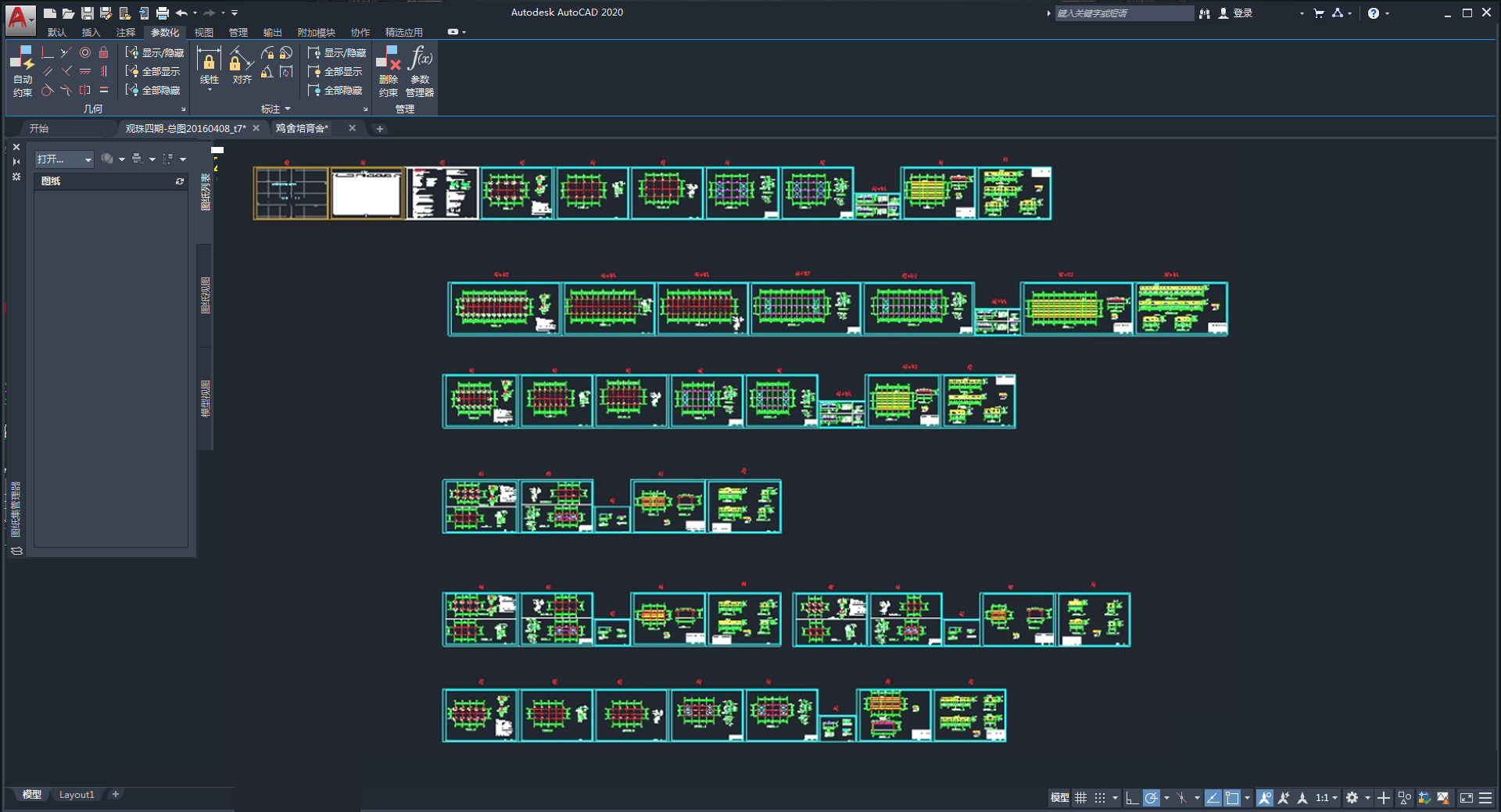Expand the 线性 linear constraint dropdown

210,90
